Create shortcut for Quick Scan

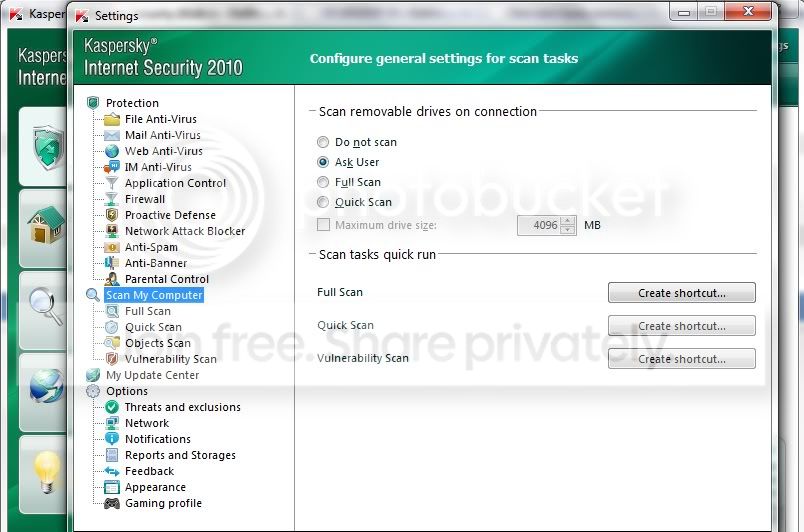coord(681,326)
